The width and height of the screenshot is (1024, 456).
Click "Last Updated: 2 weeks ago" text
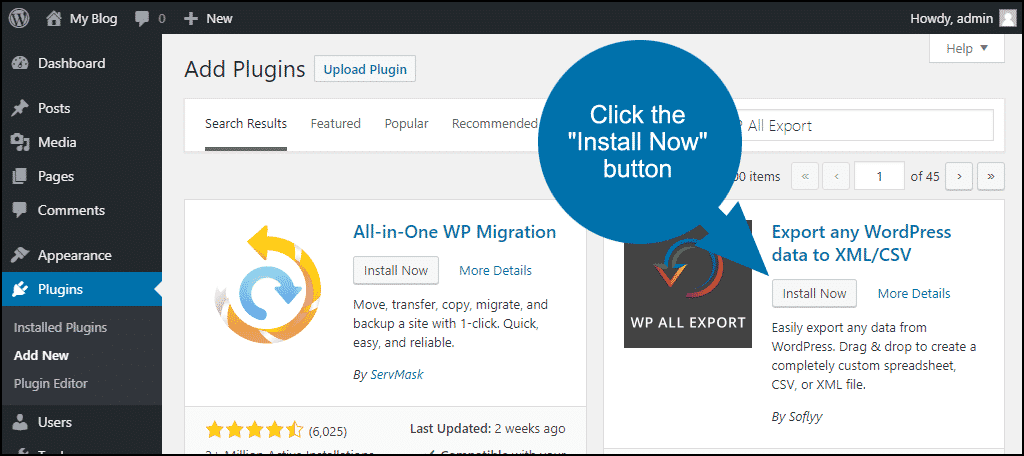pyautogui.click(x=487, y=429)
